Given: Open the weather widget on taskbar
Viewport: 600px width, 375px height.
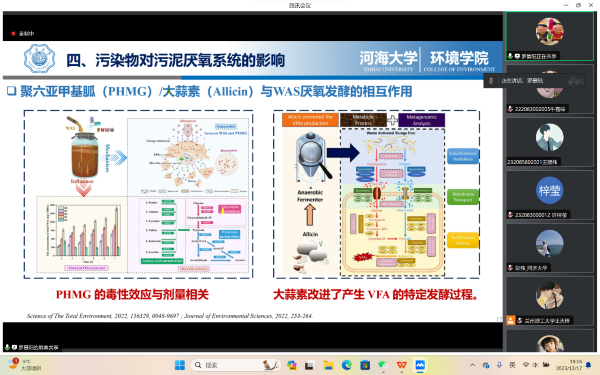Looking at the screenshot, I should [24, 365].
